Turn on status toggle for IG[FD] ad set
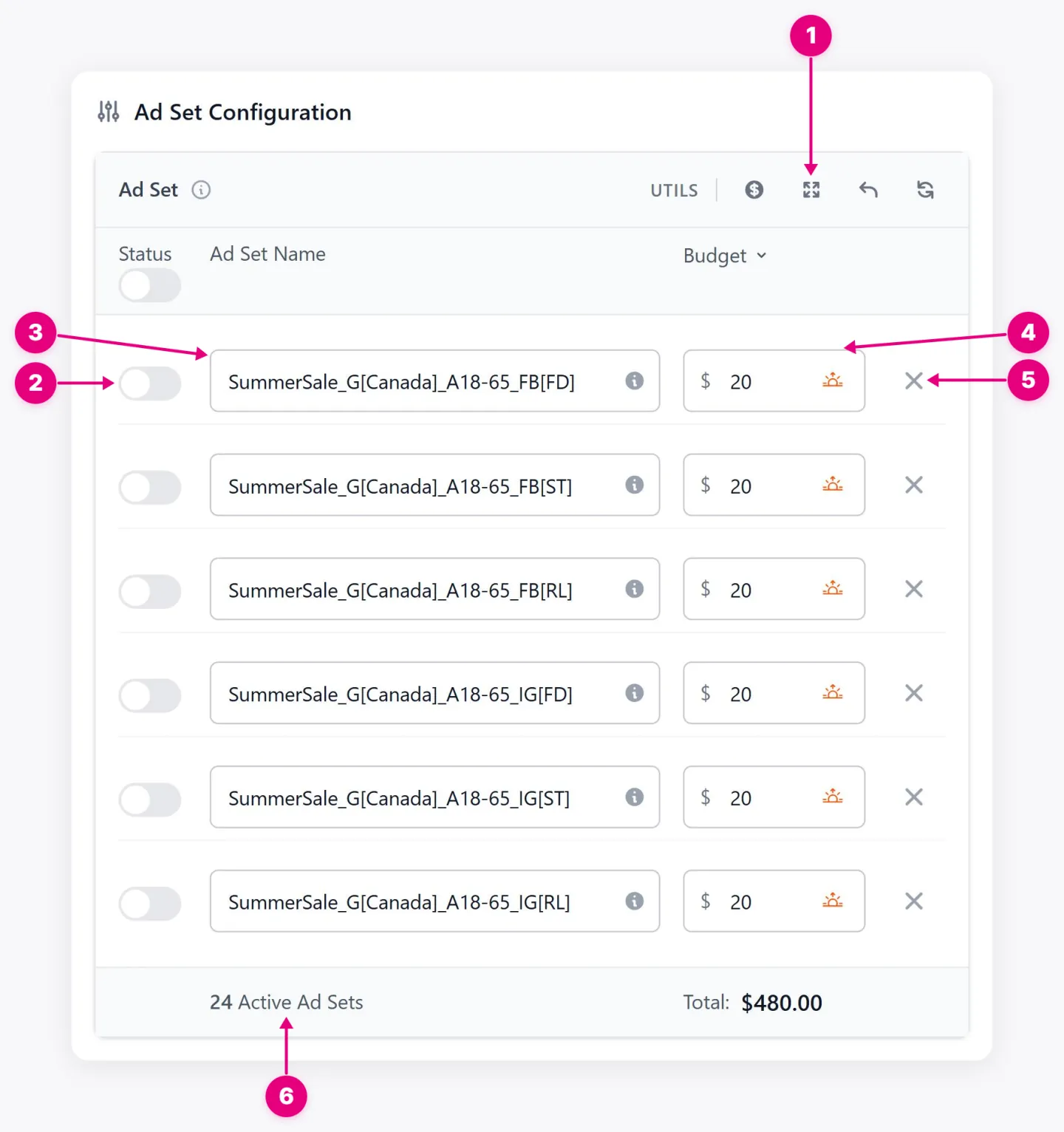Screen dimensions: 1064x1132 click(150, 696)
